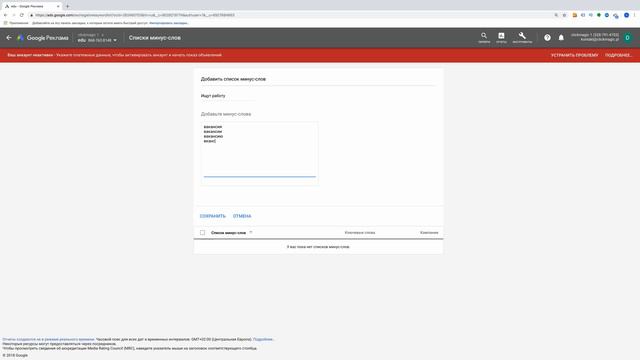The image size is (640, 360).
Task: Open the search tool in the header
Action: pos(484,38)
